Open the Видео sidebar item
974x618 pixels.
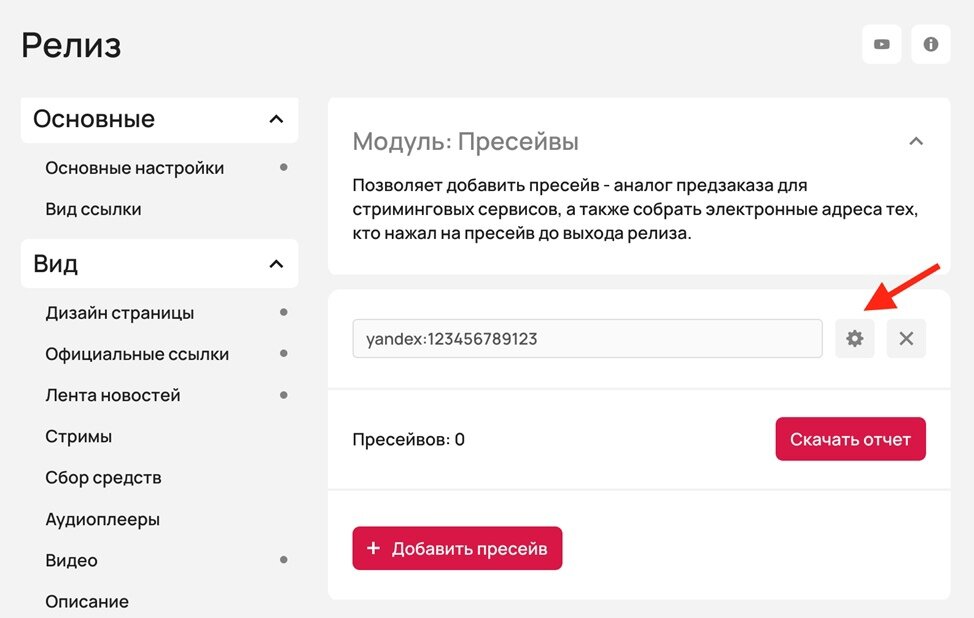click(x=71, y=560)
